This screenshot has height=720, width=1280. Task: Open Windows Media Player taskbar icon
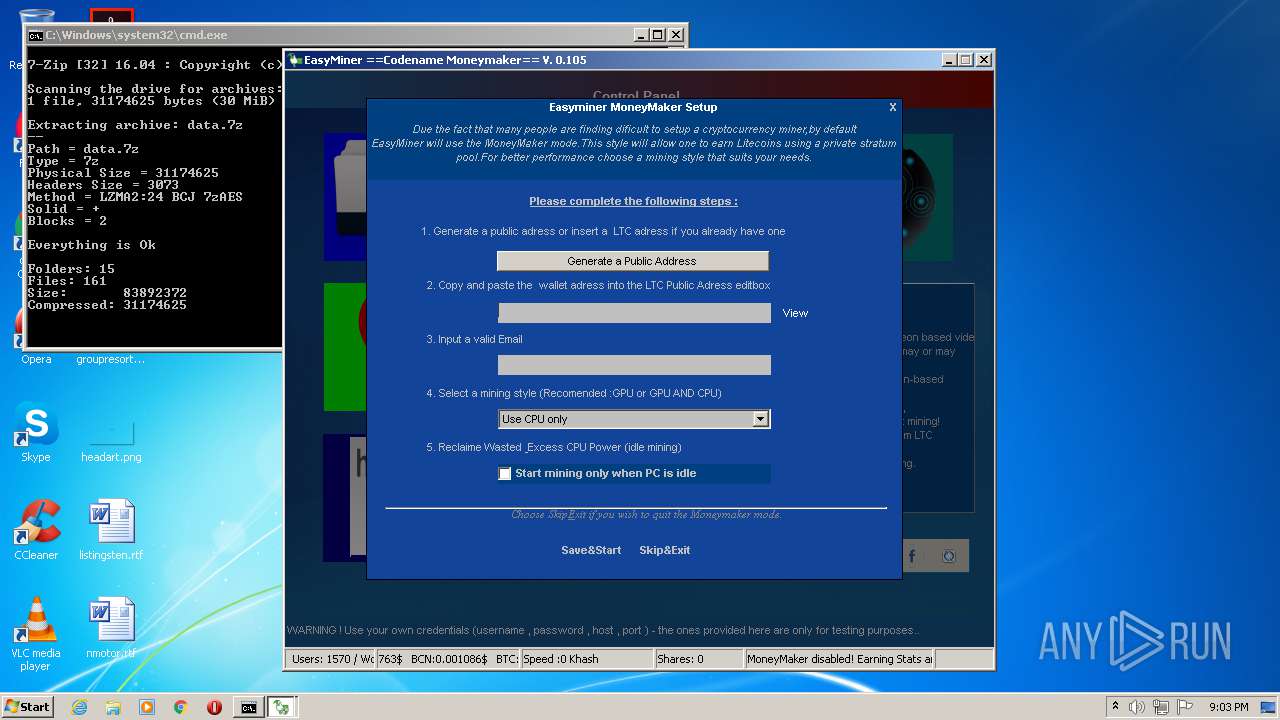(147, 707)
